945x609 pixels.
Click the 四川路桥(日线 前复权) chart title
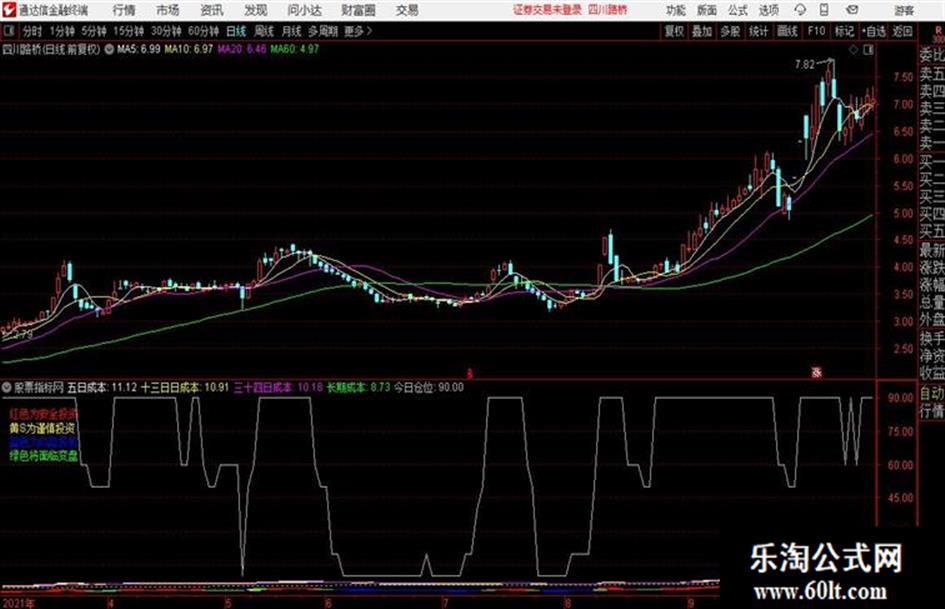[x=51, y=49]
